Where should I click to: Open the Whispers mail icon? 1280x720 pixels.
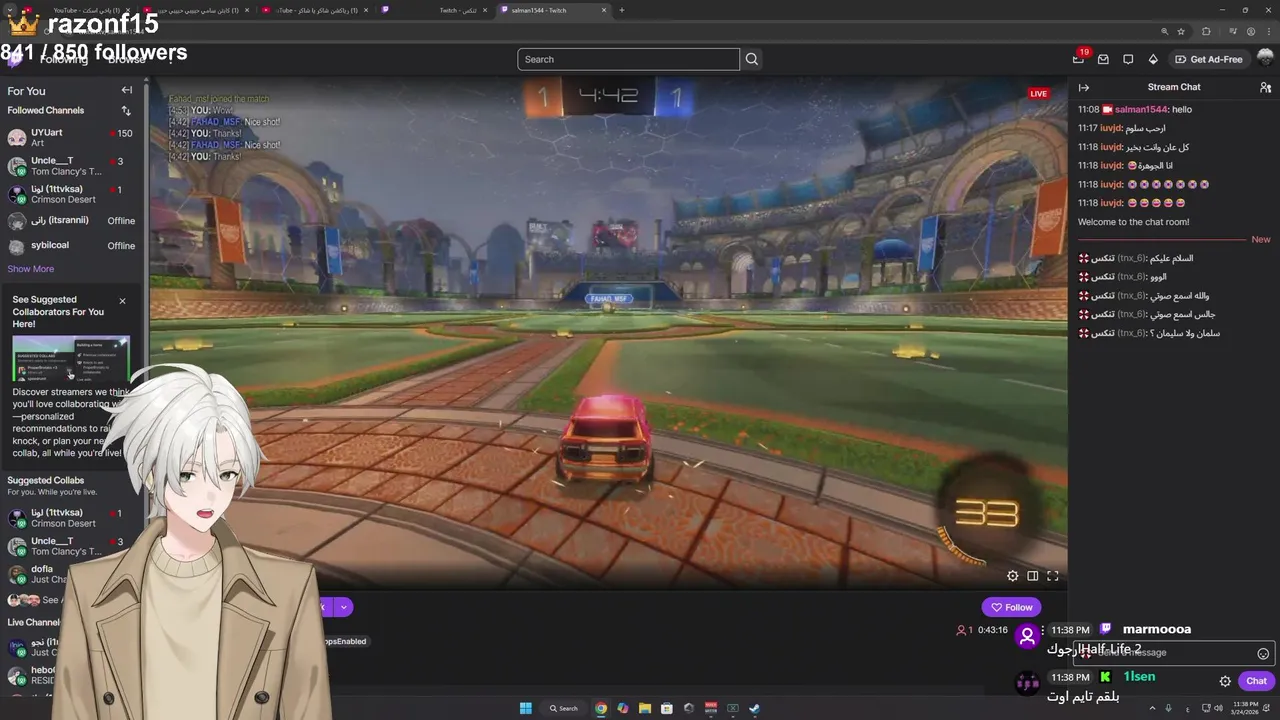coord(1103,59)
